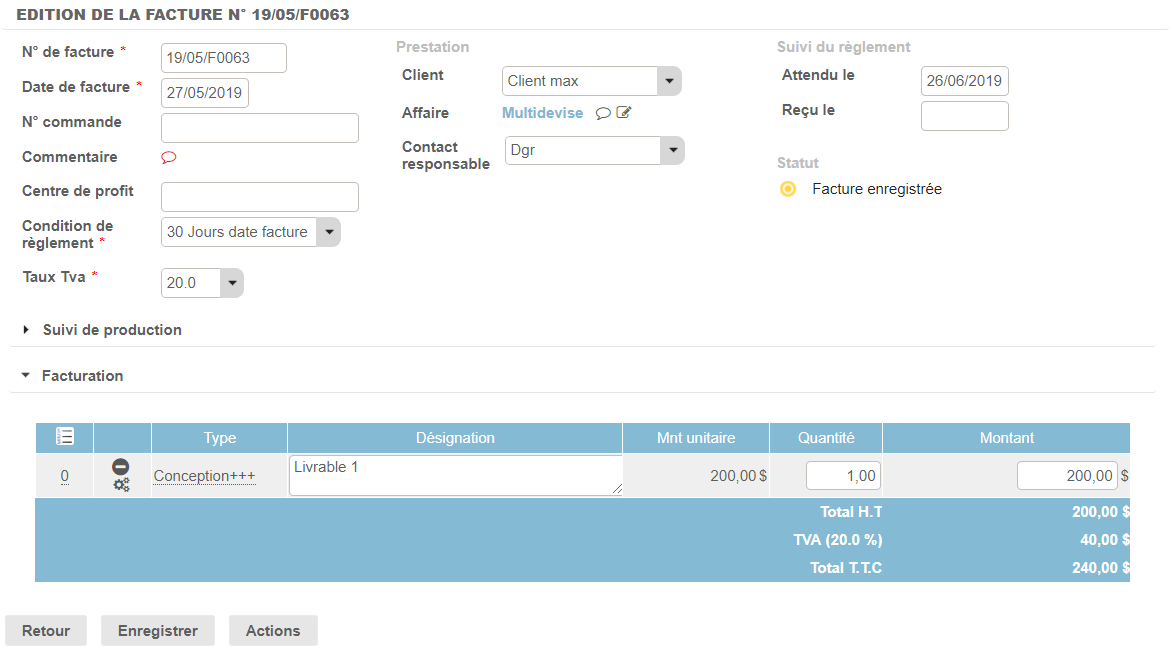The height and width of the screenshot is (656, 1171).
Task: Click the Retour button
Action: pos(46,631)
